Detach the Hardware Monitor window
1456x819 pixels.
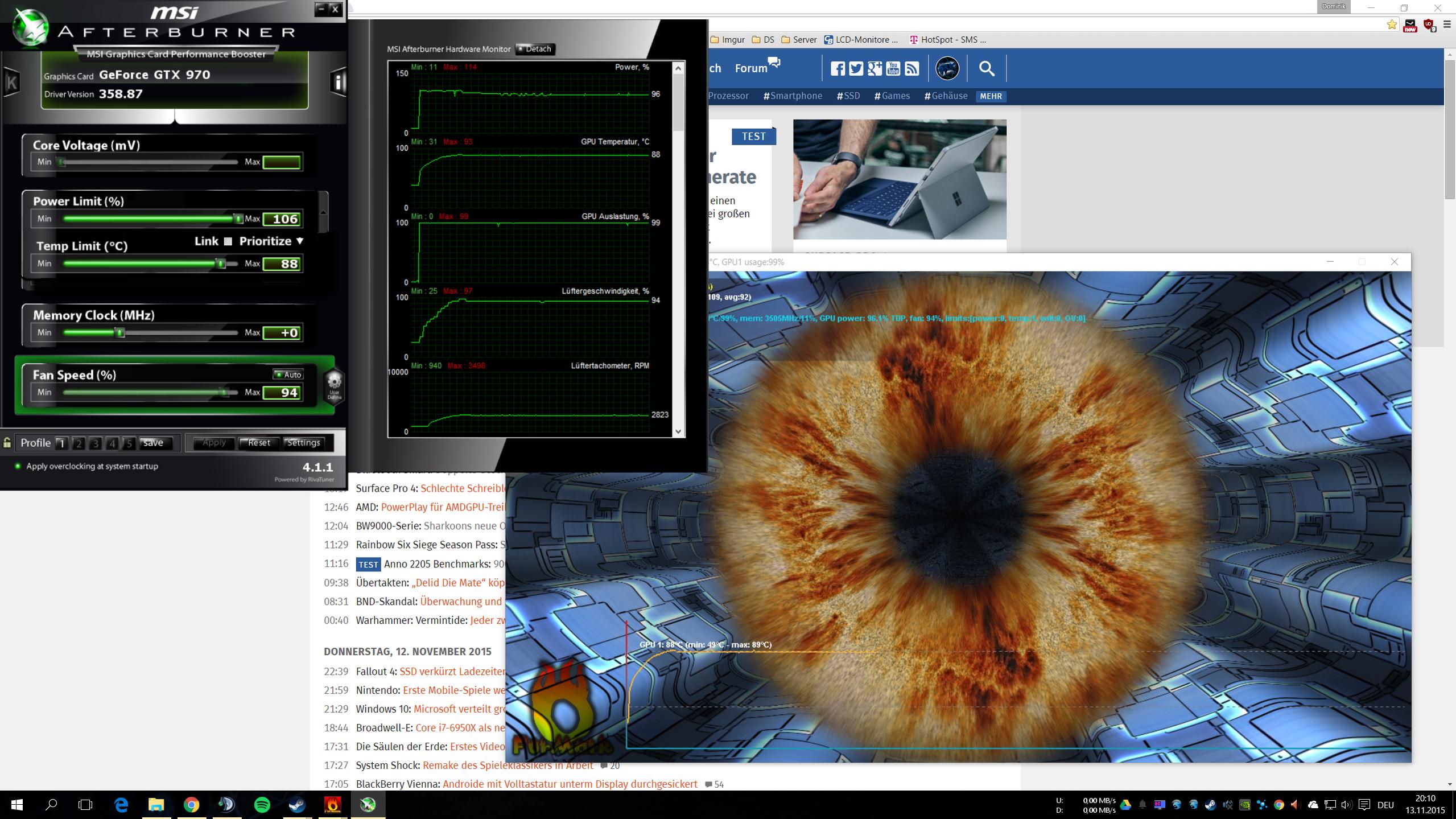(x=534, y=49)
